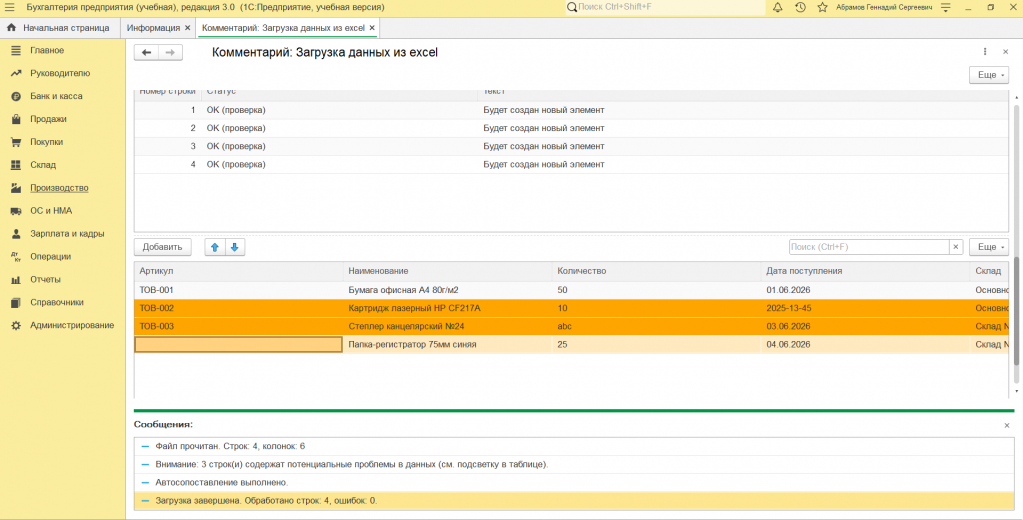Move row up with blue arrow
1023x520 pixels.
pyautogui.click(x=215, y=247)
